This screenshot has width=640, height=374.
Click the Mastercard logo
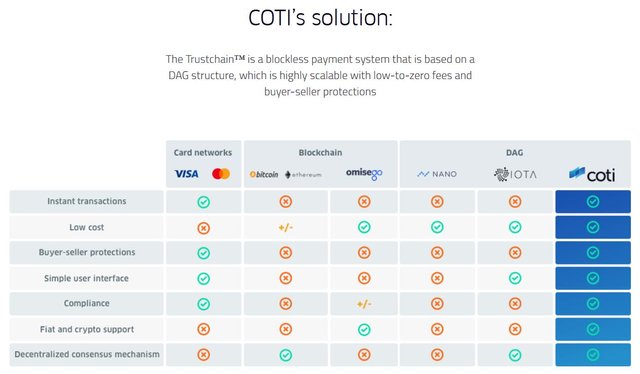[x=221, y=174]
